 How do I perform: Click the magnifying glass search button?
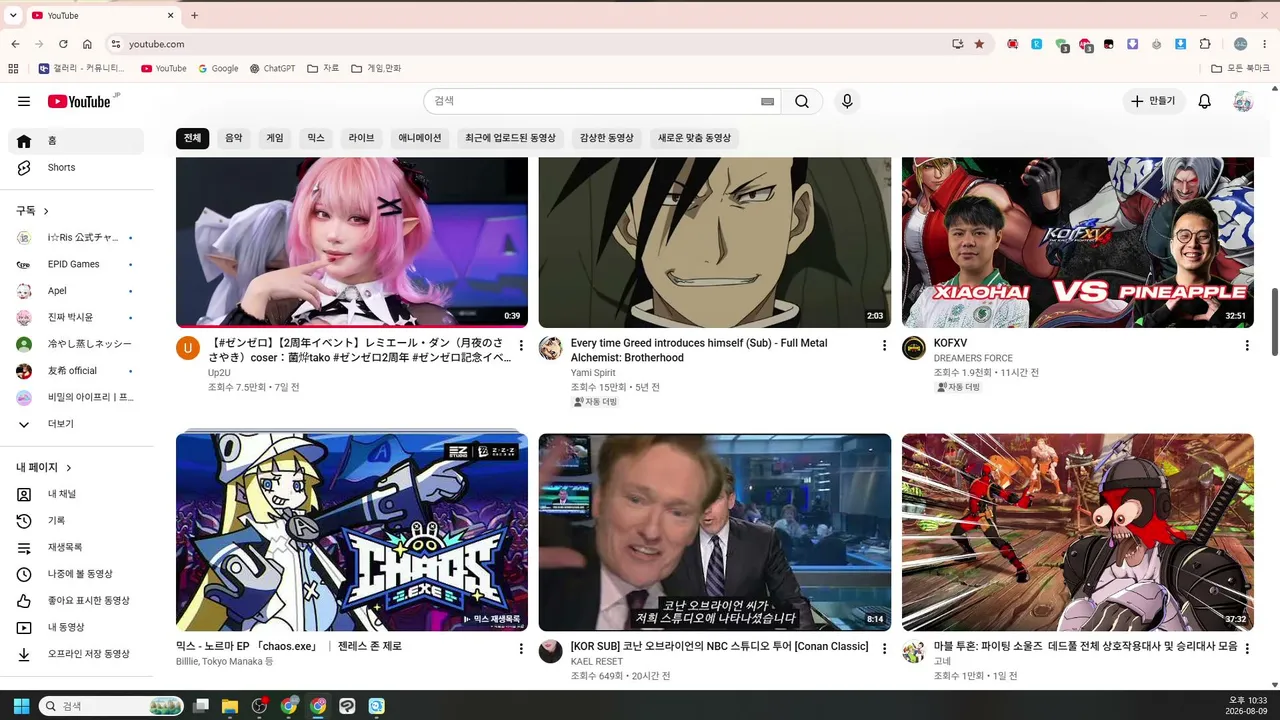[x=802, y=101]
